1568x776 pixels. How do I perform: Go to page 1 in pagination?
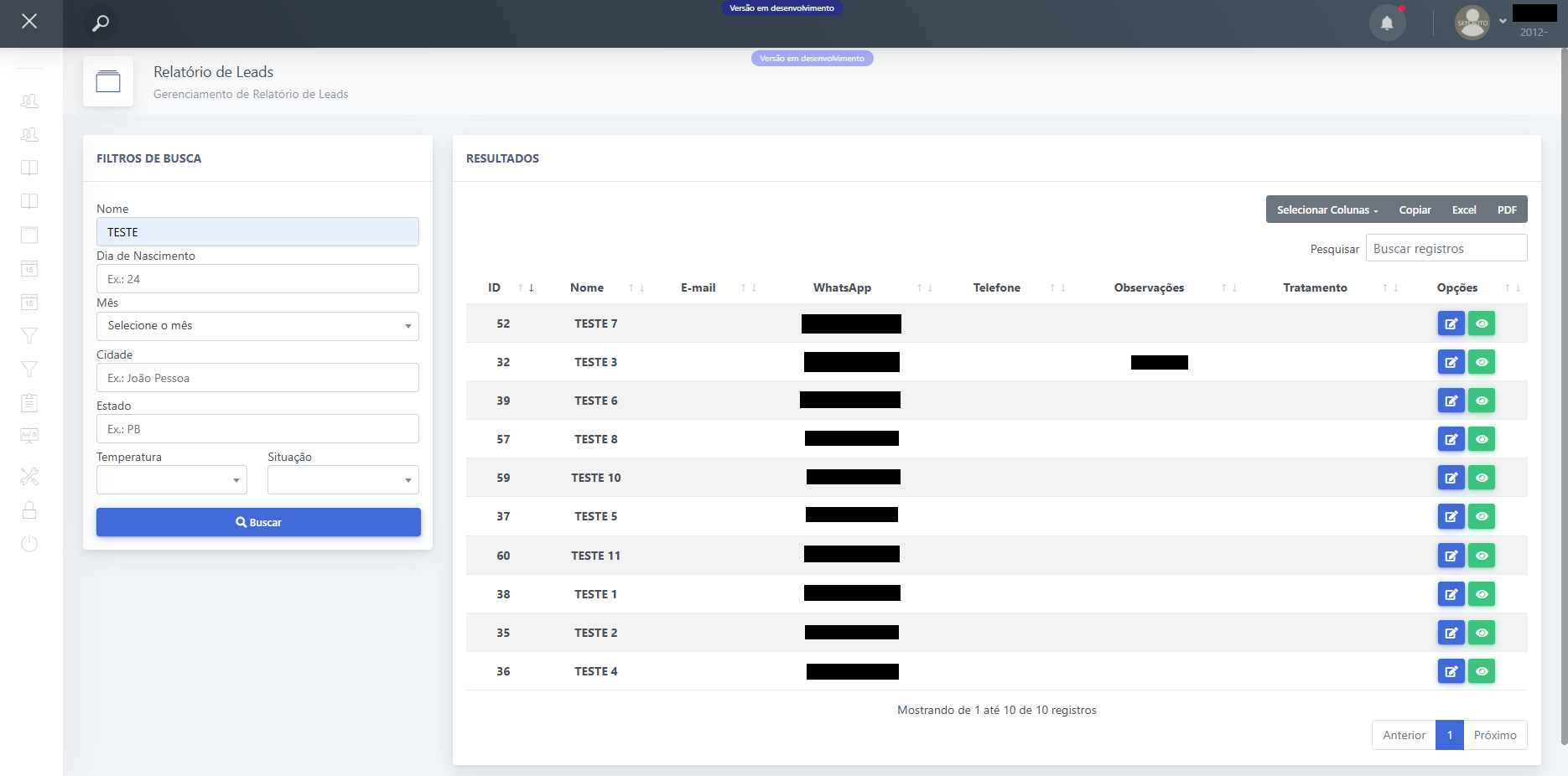point(1449,735)
